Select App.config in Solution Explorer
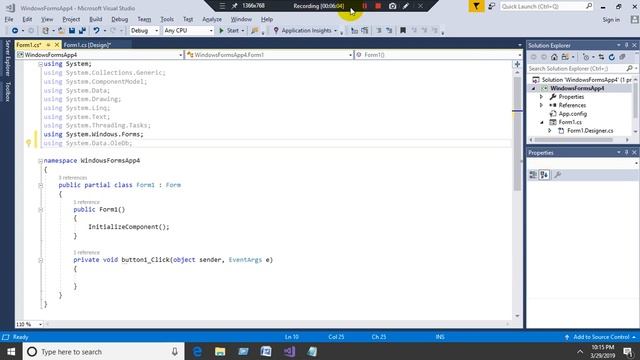The height and width of the screenshot is (360, 640). [572, 114]
